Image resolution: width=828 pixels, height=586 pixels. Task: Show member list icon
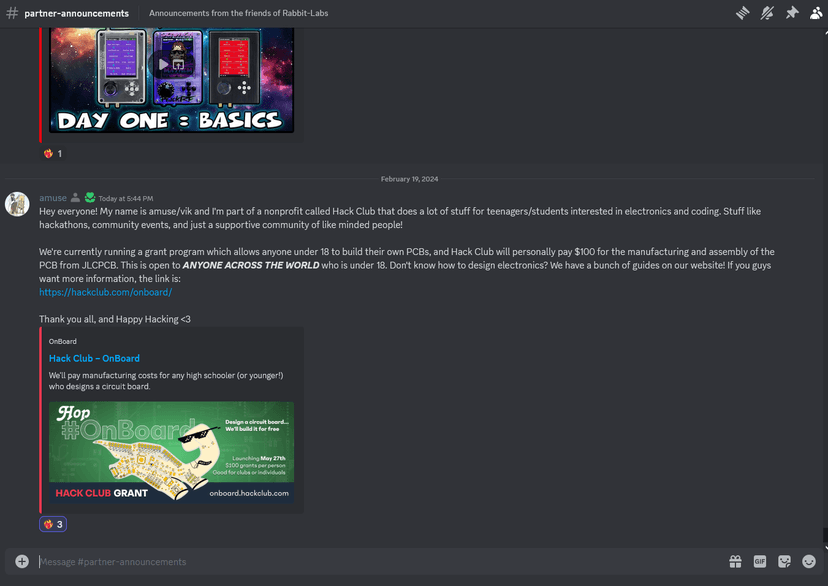point(816,13)
